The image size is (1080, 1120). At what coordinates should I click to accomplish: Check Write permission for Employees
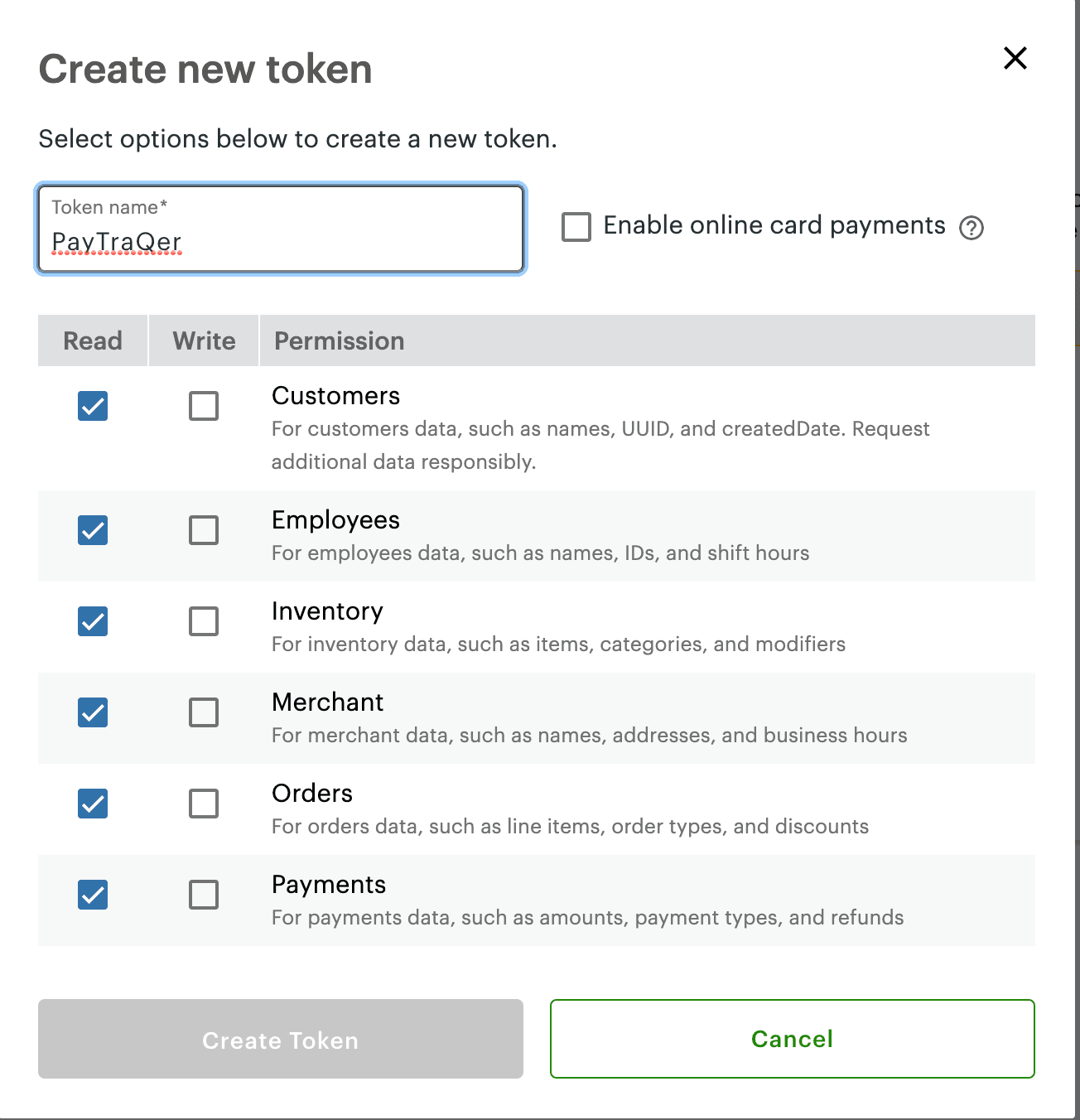(x=203, y=530)
